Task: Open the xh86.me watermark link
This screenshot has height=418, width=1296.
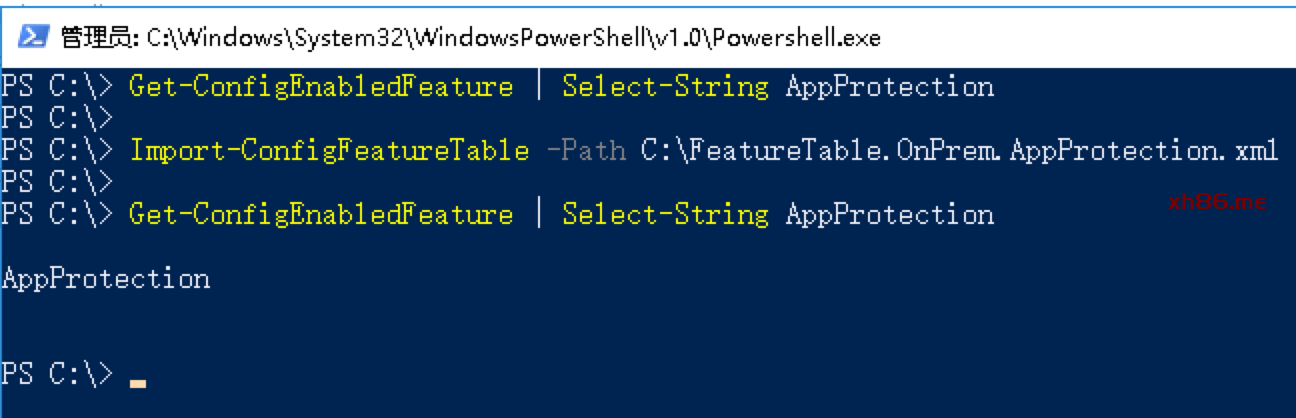Action: (1217, 201)
